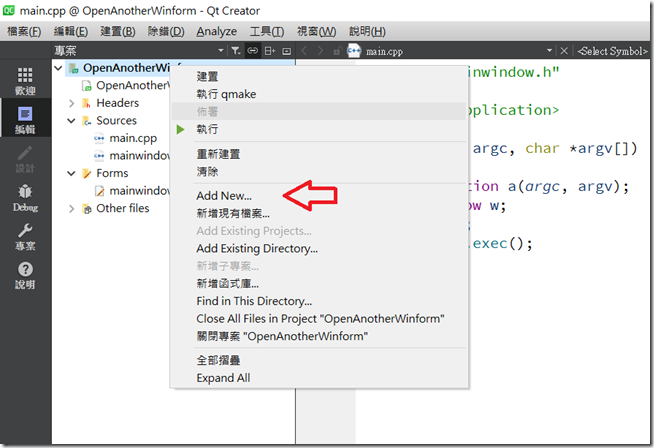Viewport: 654px width, 448px height.
Task: Choose Add Existing Directory... menu entry
Action: (x=319, y=248)
